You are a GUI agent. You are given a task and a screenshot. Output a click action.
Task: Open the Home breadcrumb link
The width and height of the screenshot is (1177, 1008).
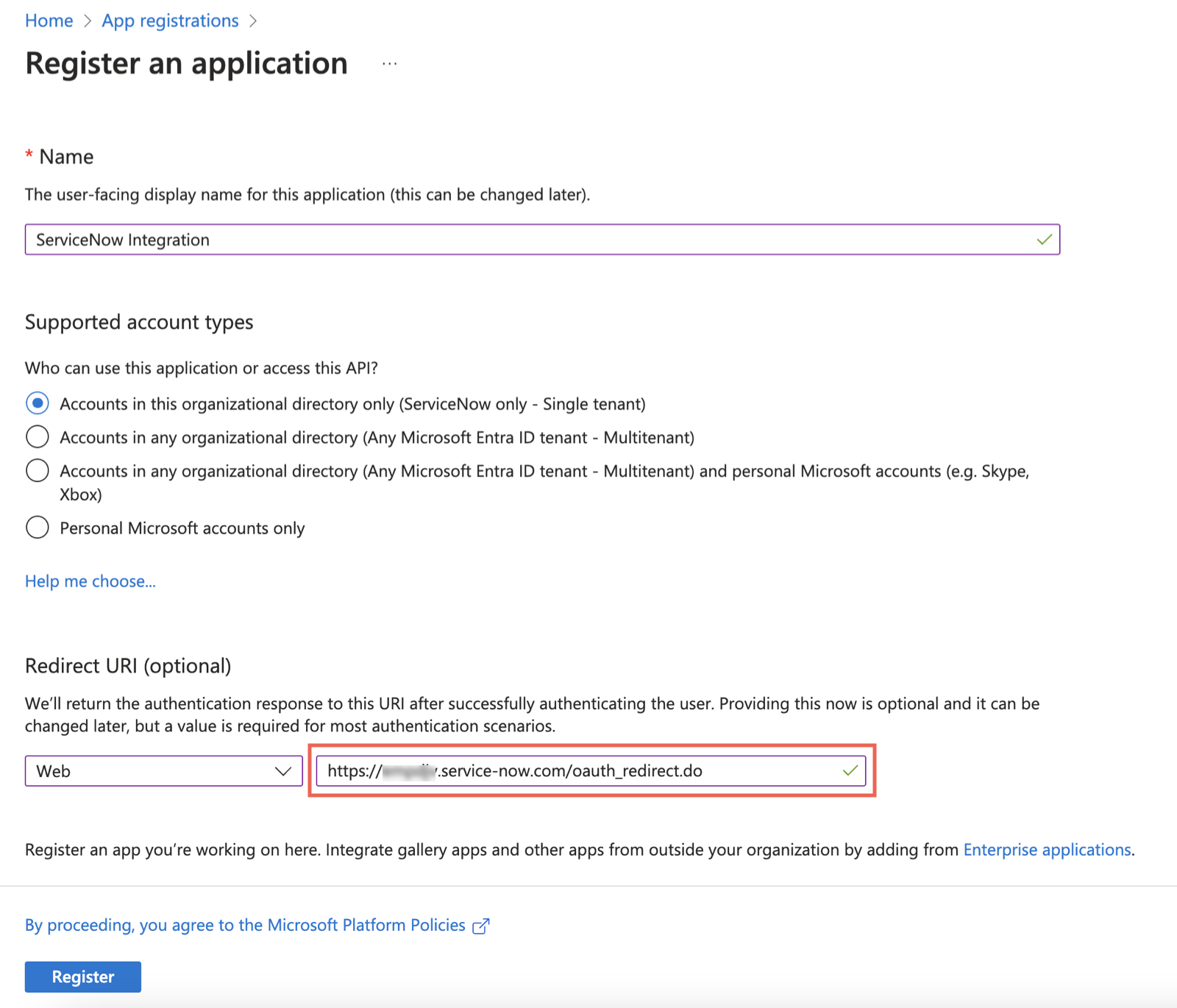coord(49,21)
